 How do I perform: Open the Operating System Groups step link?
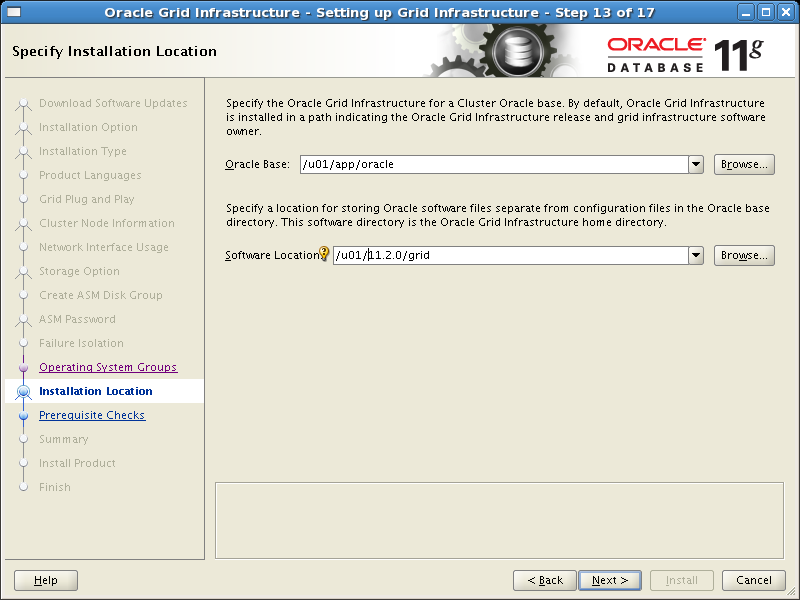(108, 367)
